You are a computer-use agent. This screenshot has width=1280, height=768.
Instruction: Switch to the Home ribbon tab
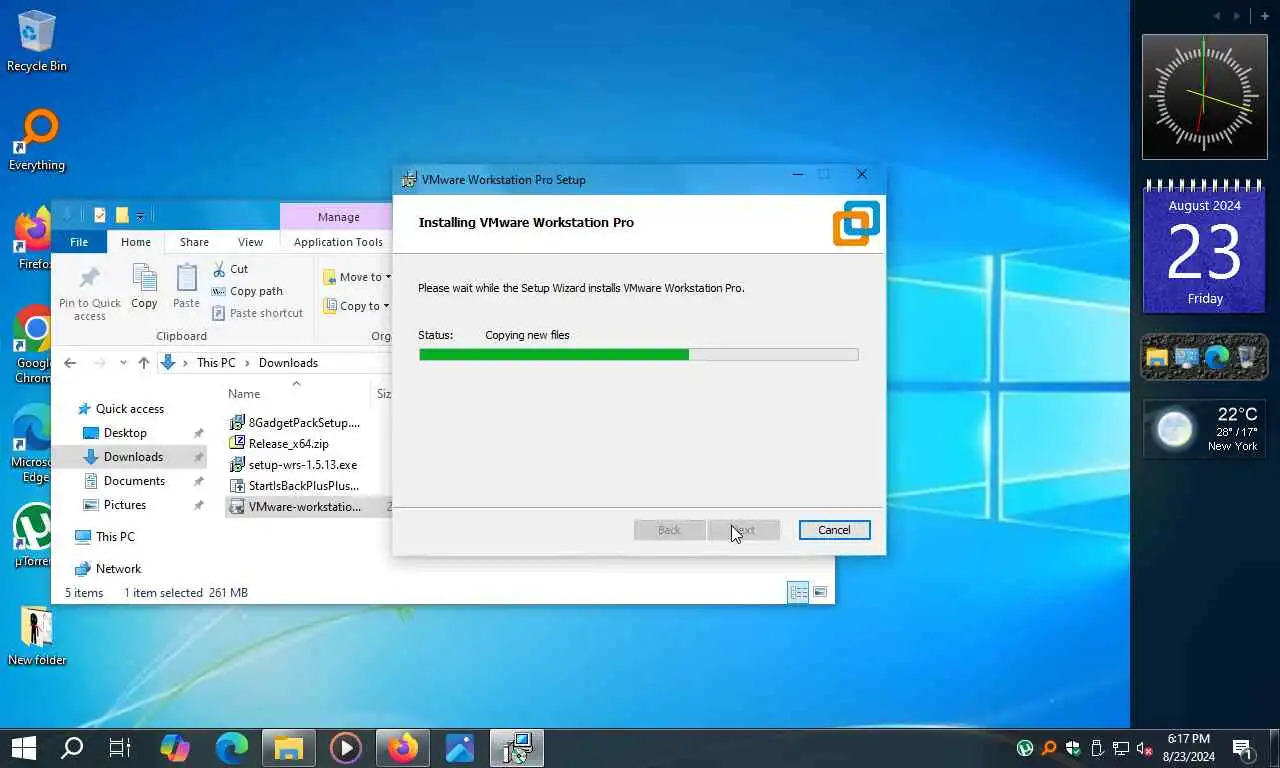(136, 242)
